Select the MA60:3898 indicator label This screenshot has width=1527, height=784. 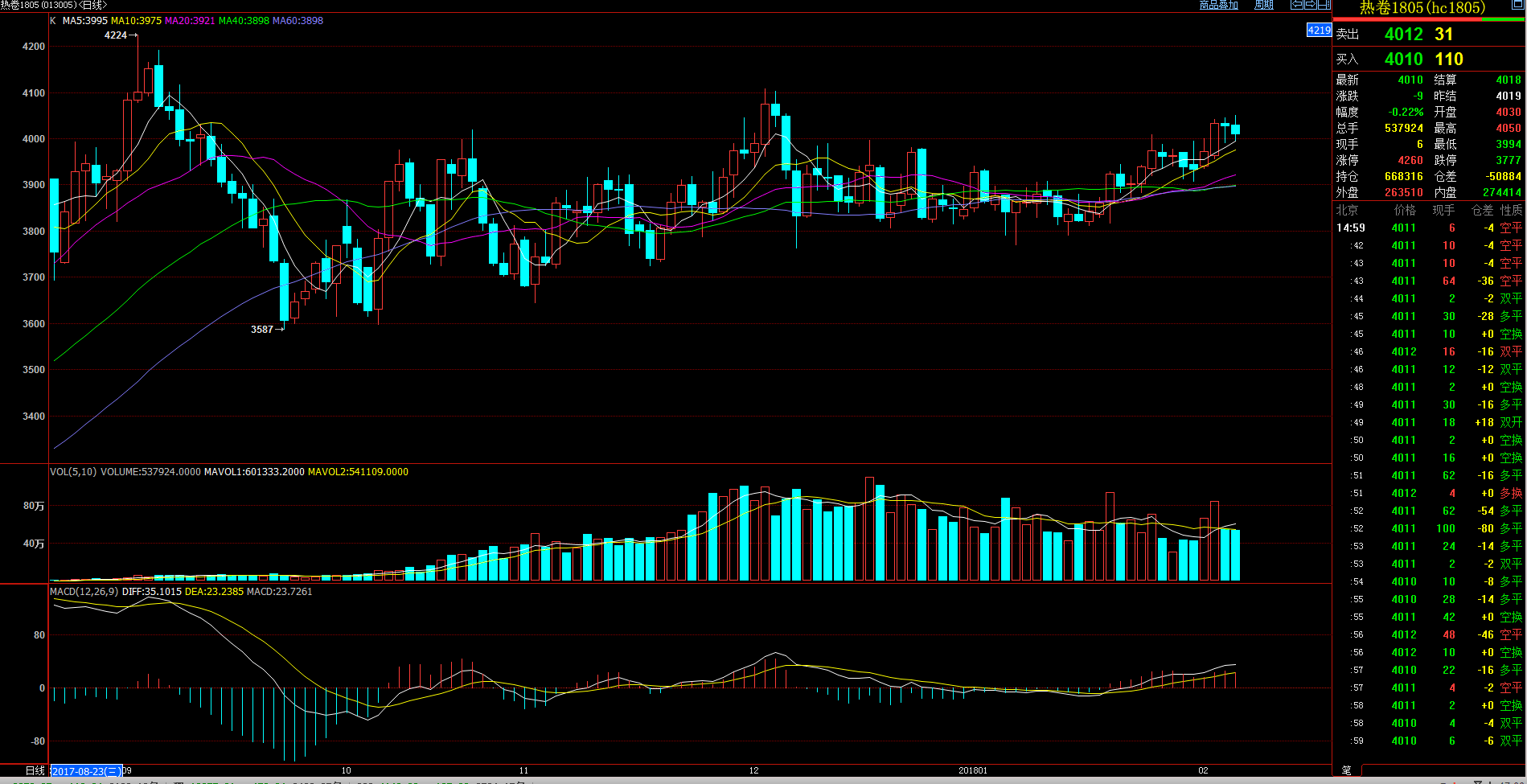(298, 21)
